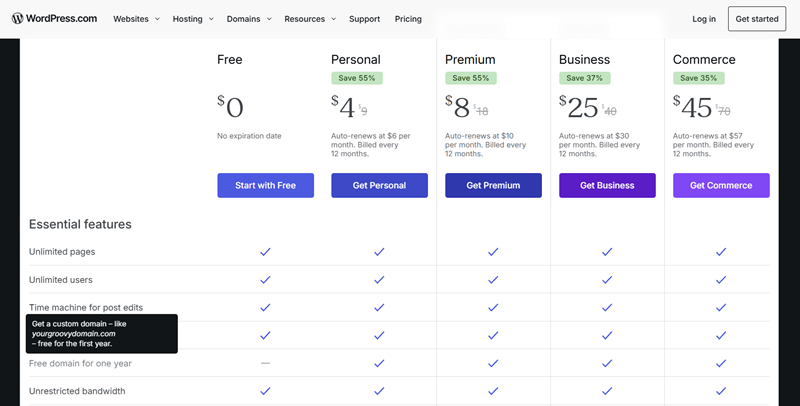Click Unlimited users checkmark under Free
The height and width of the screenshot is (406, 800).
pyautogui.click(x=265, y=280)
